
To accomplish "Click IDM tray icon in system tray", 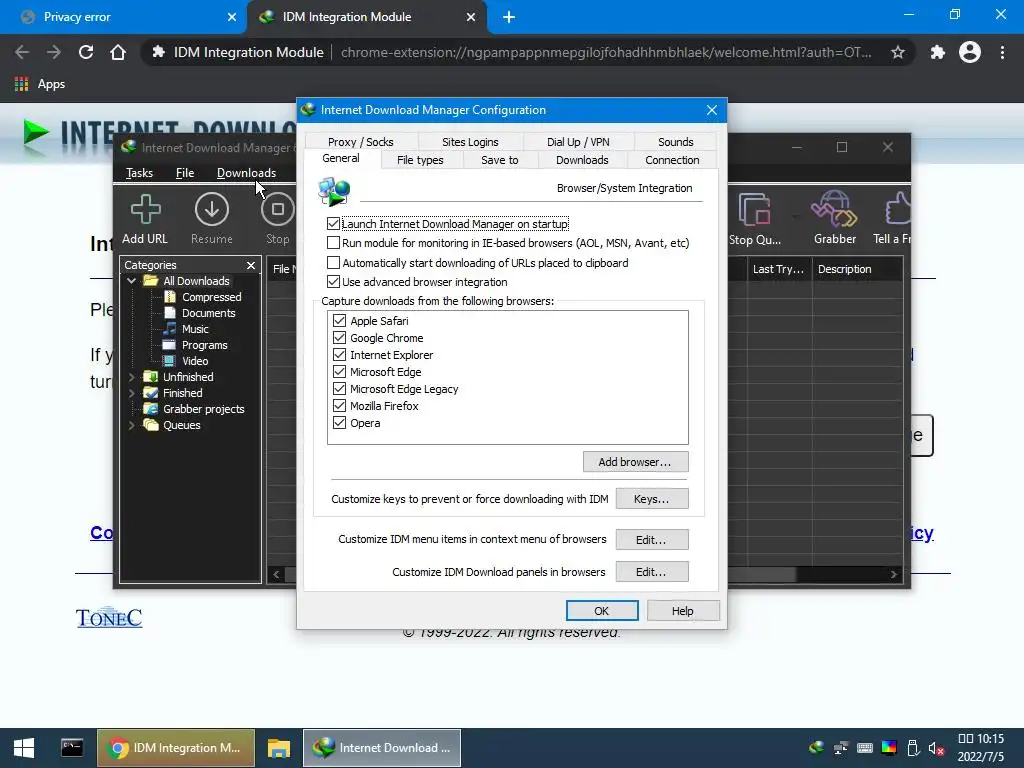I will pyautogui.click(x=816, y=748).
